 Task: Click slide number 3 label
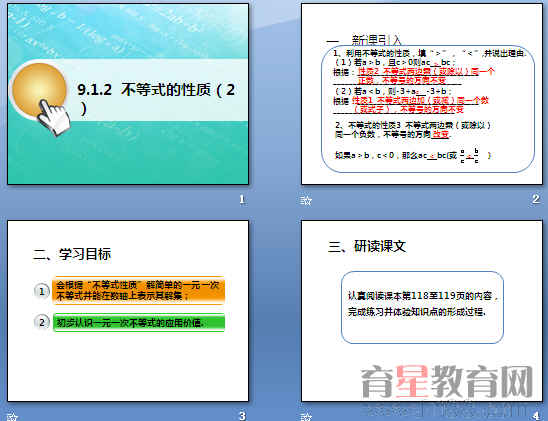click(242, 416)
